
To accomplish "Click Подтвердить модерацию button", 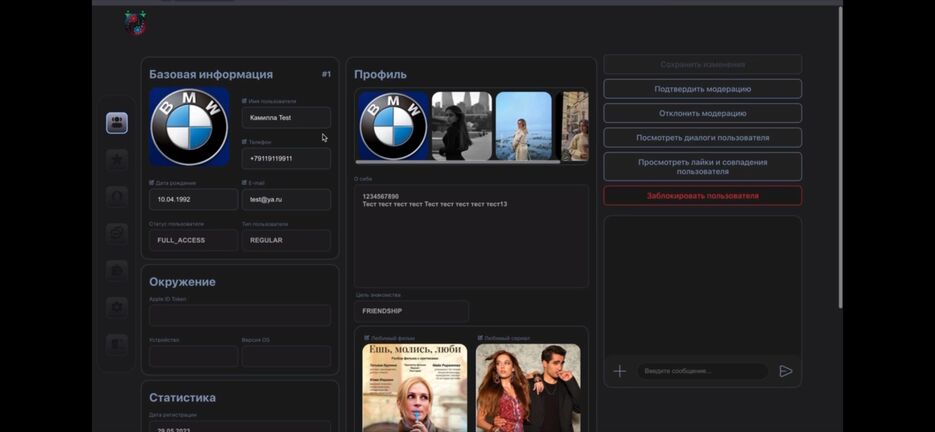I will (702, 89).
